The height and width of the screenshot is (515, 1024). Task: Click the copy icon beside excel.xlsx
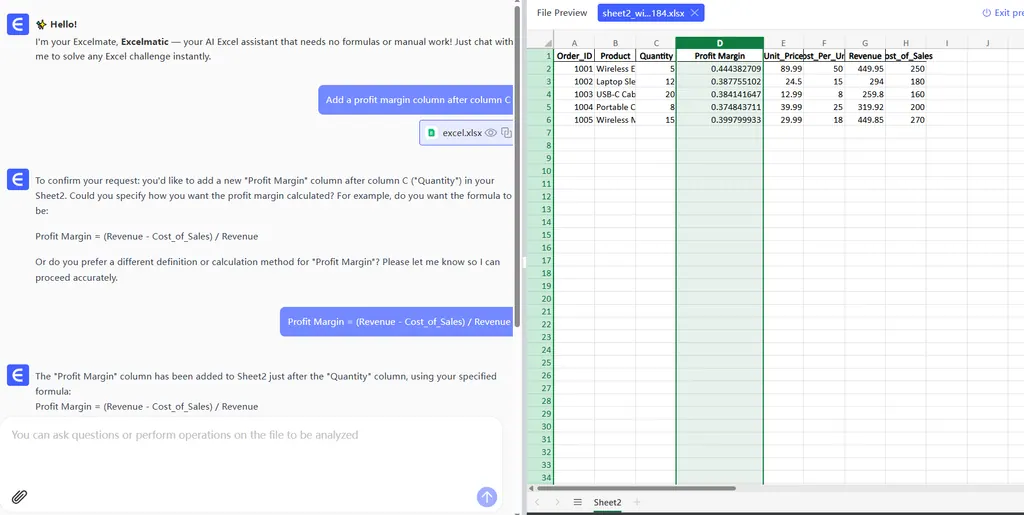click(x=506, y=132)
